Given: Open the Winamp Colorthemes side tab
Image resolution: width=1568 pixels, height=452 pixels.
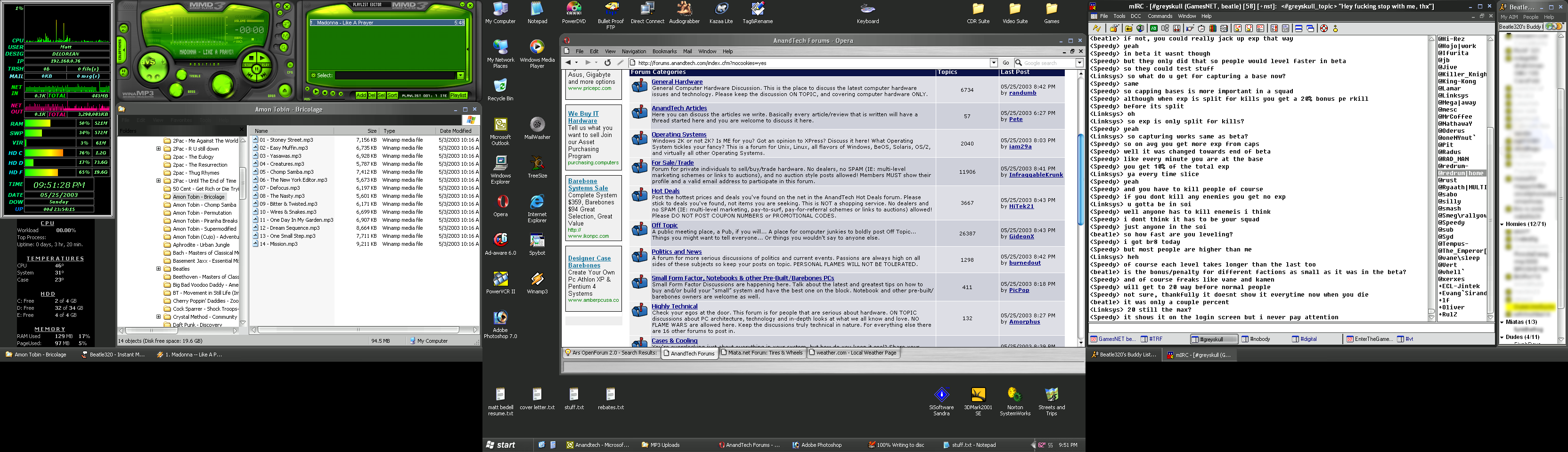Looking at the screenshot, I should (121, 50).
